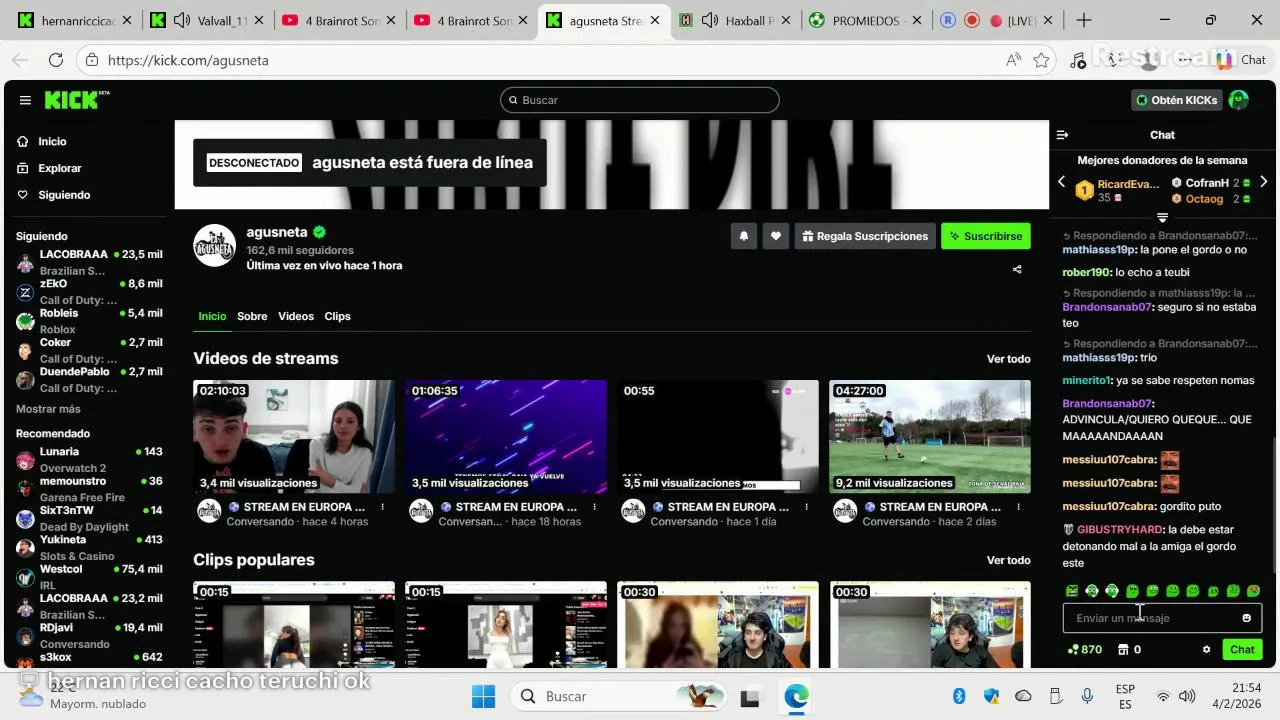Image resolution: width=1280 pixels, height=720 pixels.
Task: Click the Buscar search field
Action: pyautogui.click(x=640, y=100)
